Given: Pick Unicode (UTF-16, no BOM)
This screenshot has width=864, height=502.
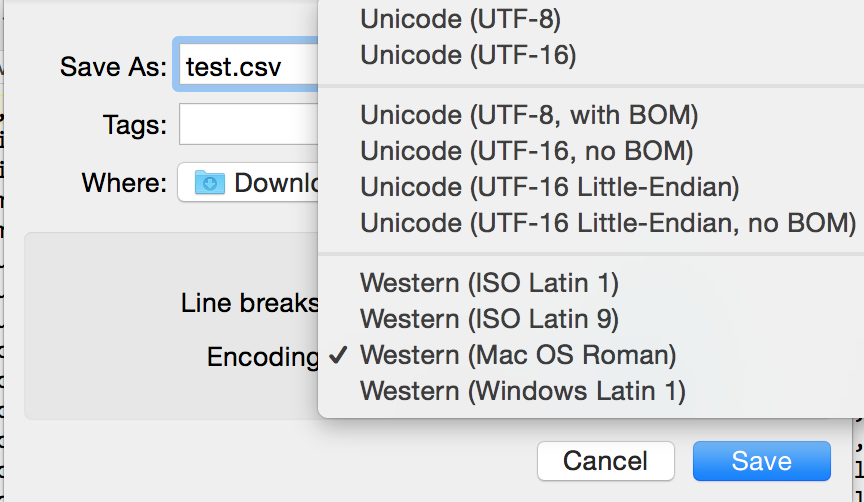Looking at the screenshot, I should (591, 151).
